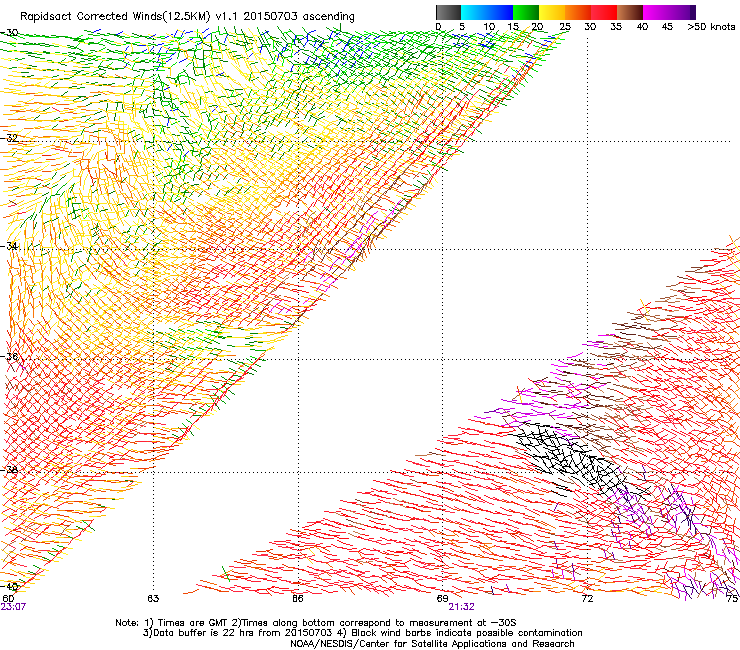The height and width of the screenshot is (650, 740).
Task: Click the 69 longitude axis label
Action: (x=442, y=599)
